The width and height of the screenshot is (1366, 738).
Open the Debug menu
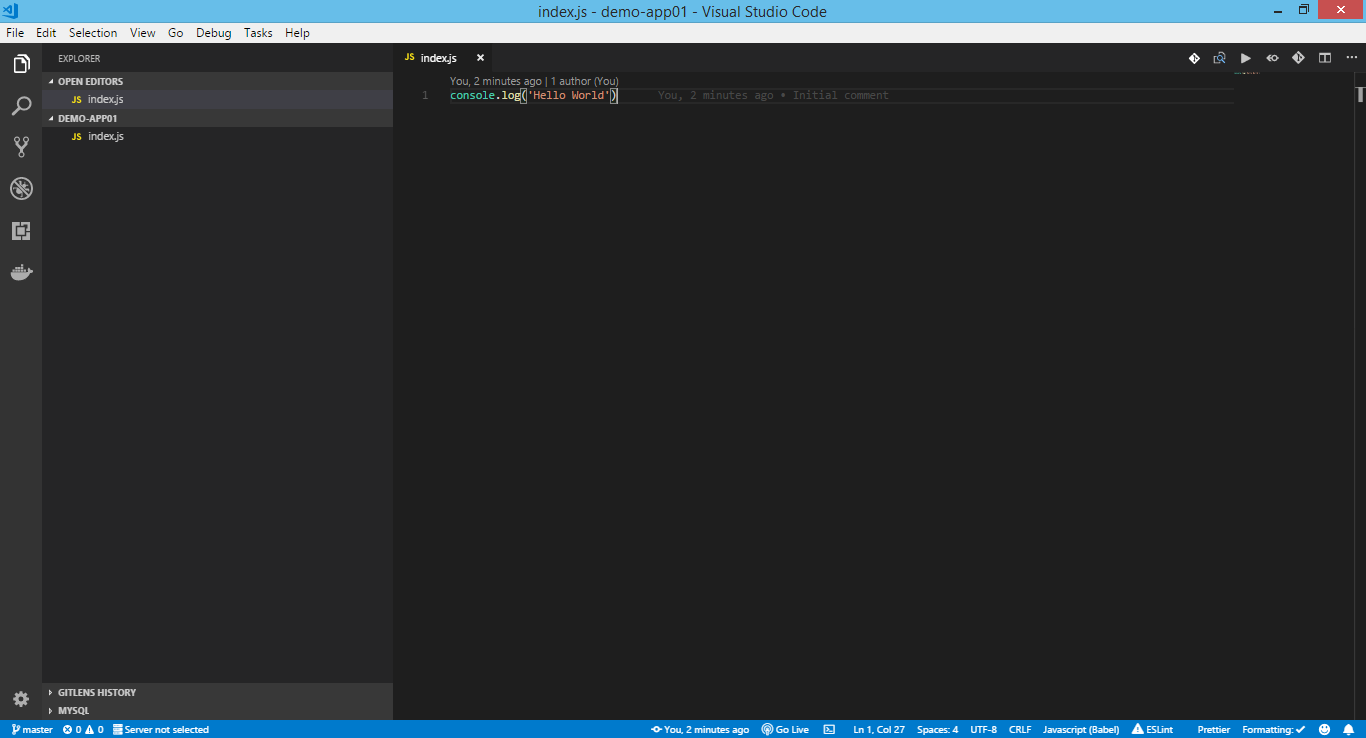pos(213,32)
